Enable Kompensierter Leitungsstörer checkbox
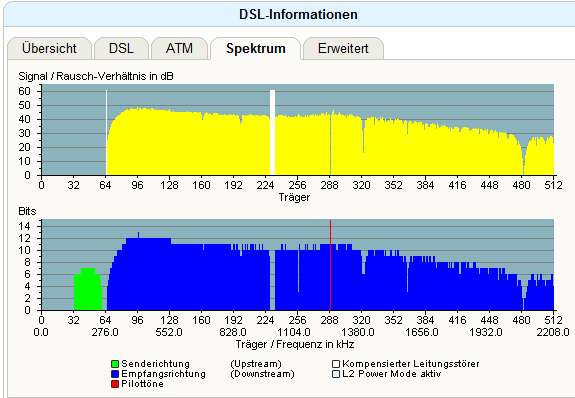 (336, 364)
